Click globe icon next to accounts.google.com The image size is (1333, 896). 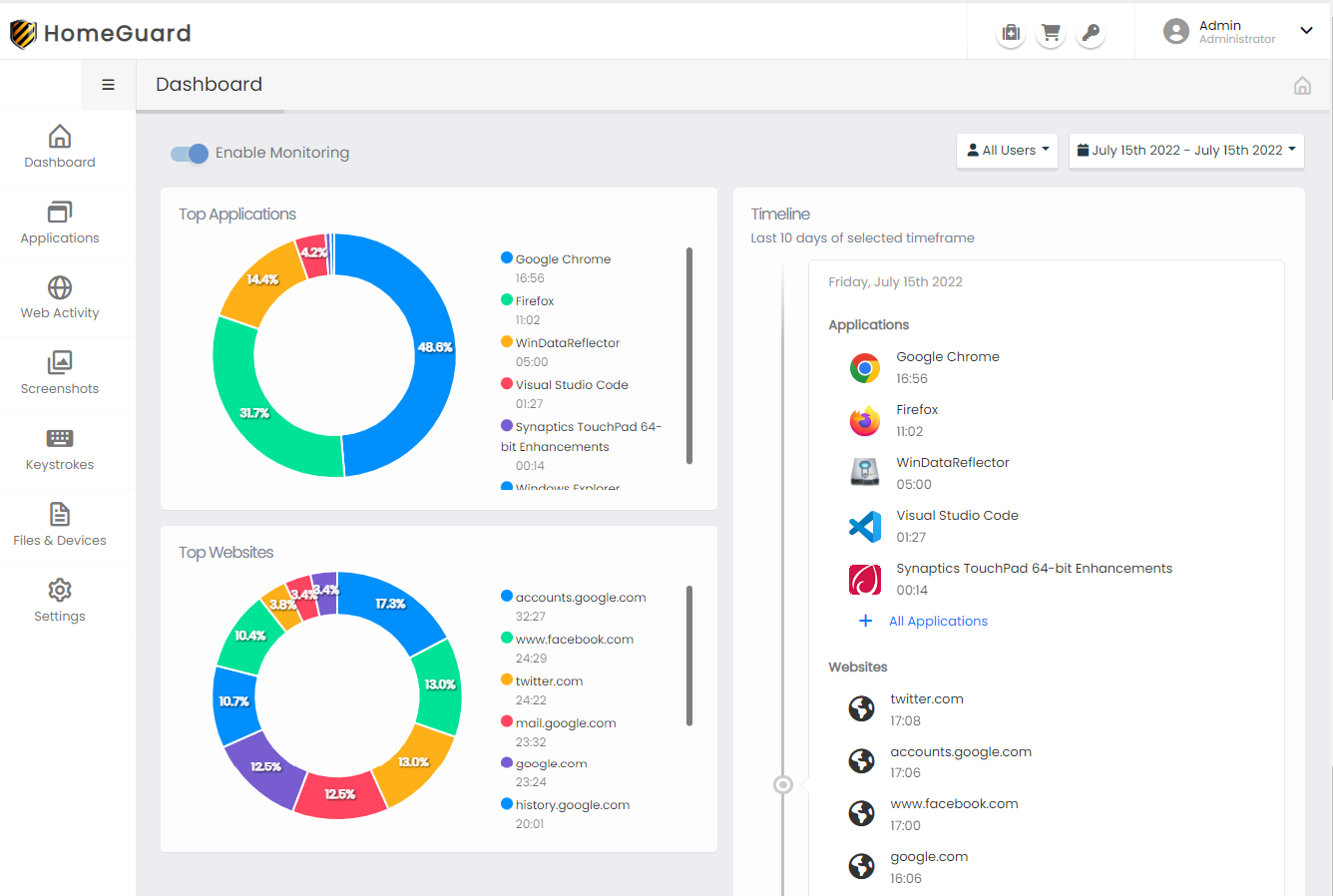click(861, 761)
